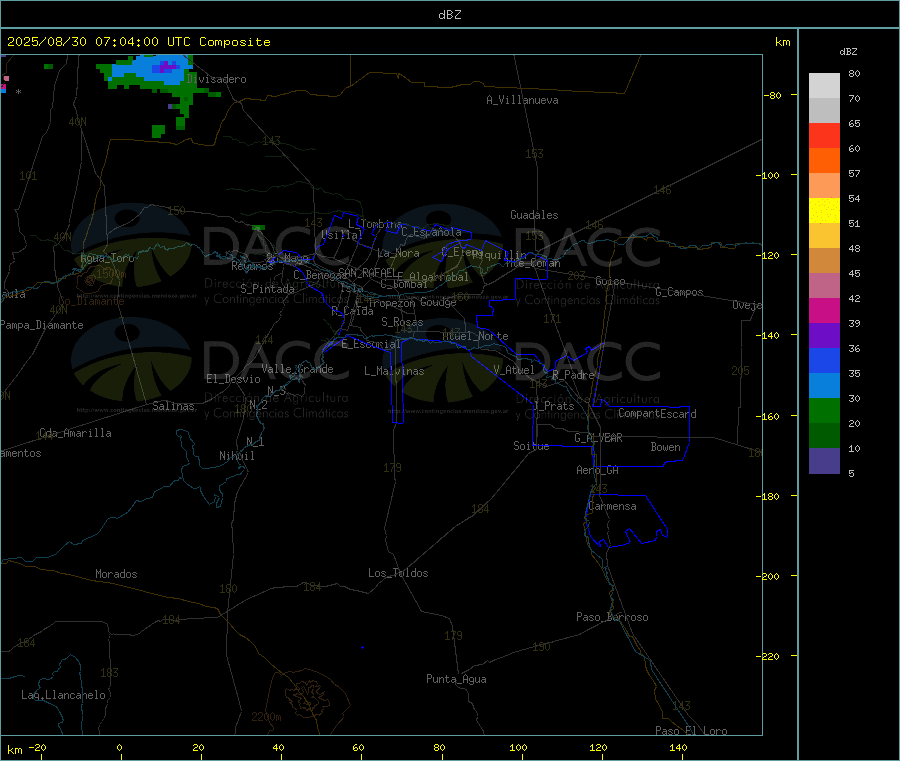
Task: Click the V_Atuel map label
Action: (514, 370)
